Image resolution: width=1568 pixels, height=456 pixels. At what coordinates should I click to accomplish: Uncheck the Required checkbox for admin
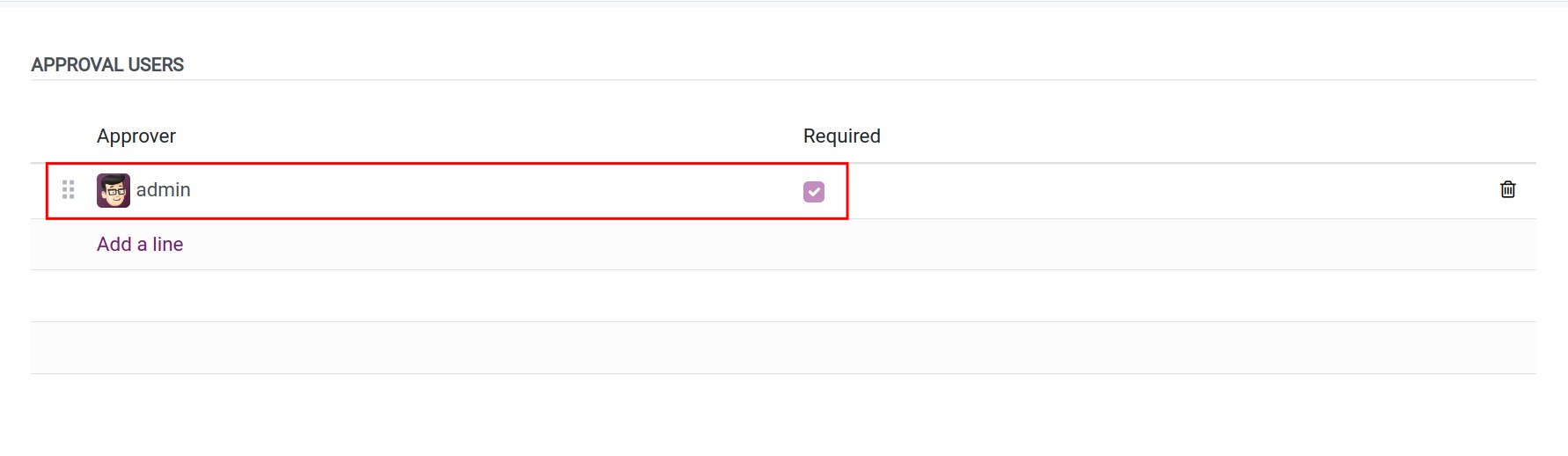[814, 192]
